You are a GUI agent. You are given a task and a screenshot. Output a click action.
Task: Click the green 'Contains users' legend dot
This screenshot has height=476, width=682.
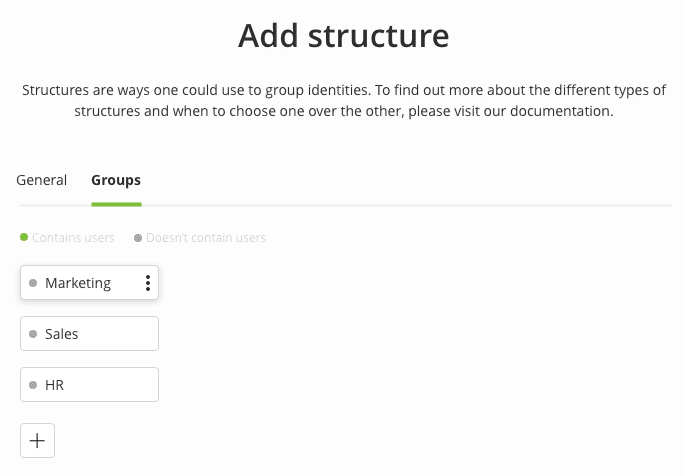coord(24,238)
